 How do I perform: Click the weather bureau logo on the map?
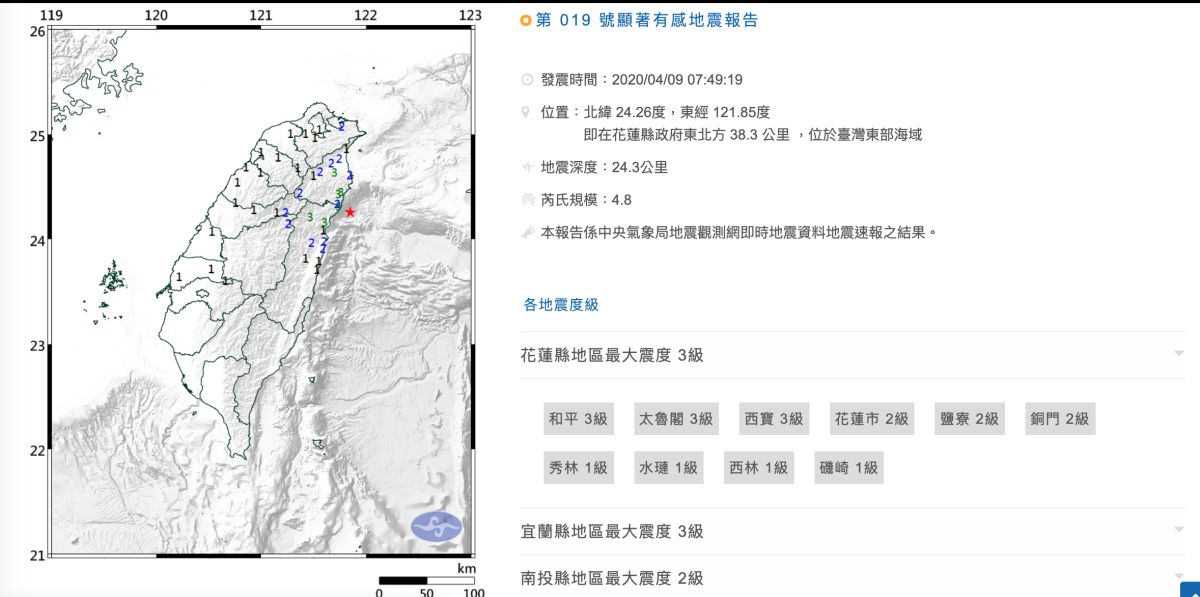point(437,526)
